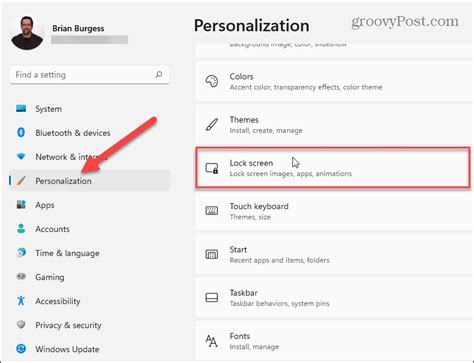The height and width of the screenshot is (363, 474).
Task: Click the Bluetooth icon in sidebar
Action: (21, 133)
